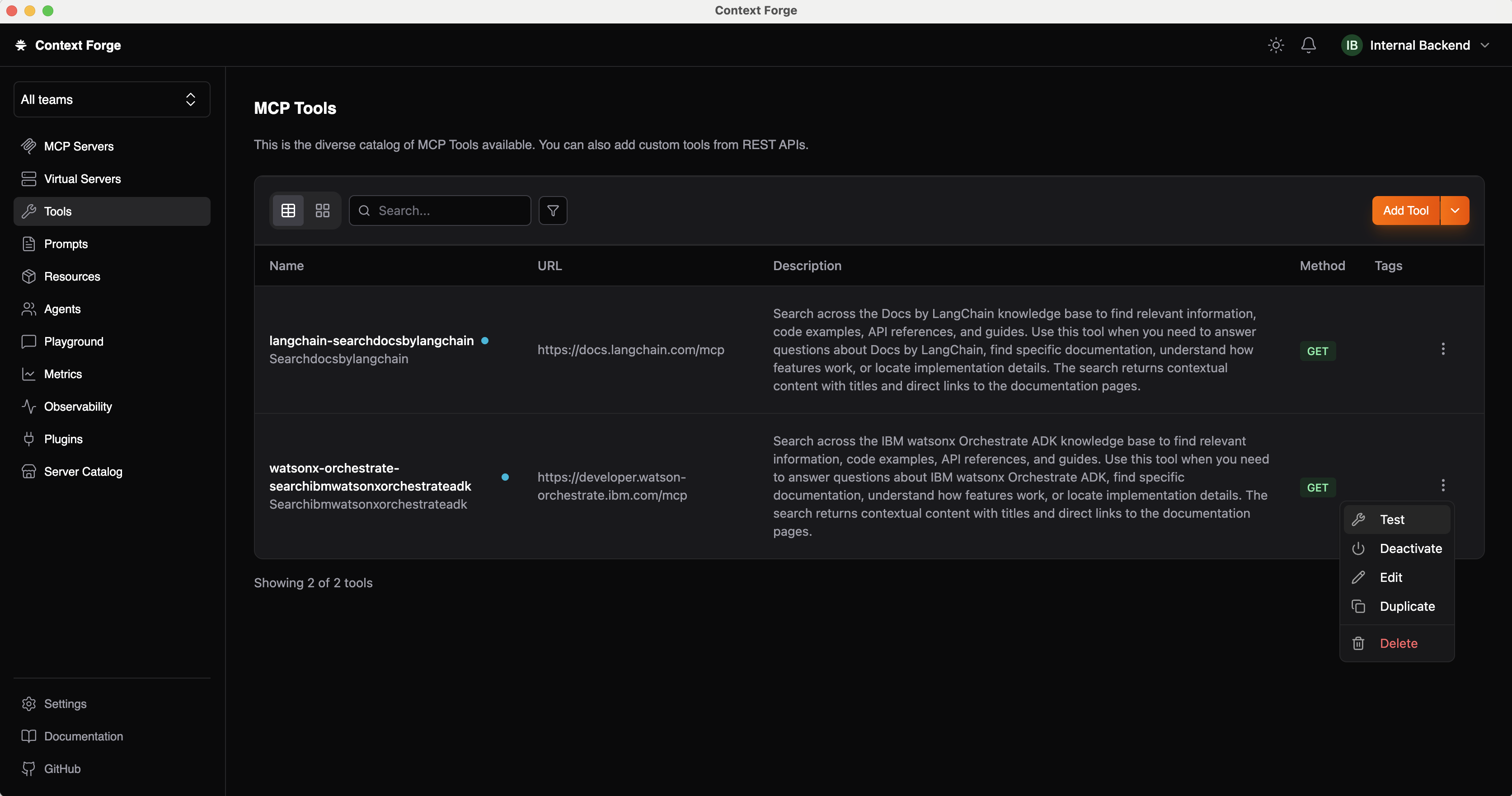Switch to table list view
Screen dimensions: 1512x796
point(288,211)
